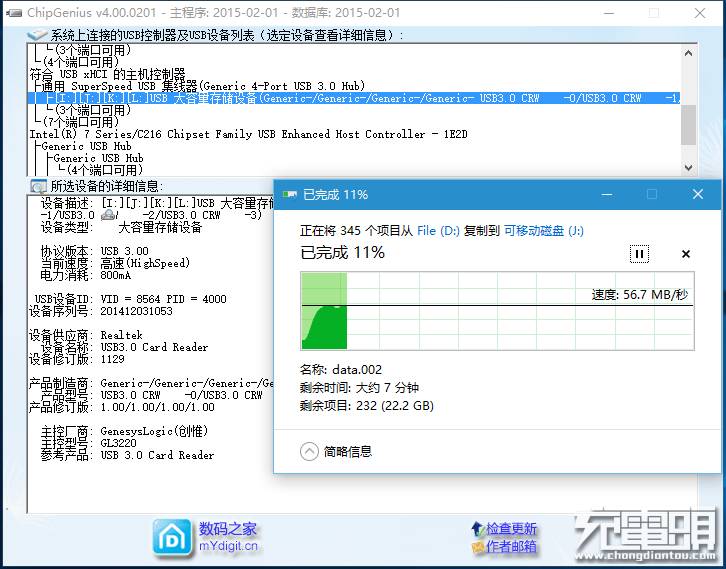Click the VID = 8564 PID = 4000 value
Viewport: 726px width, 569px height.
[x=163, y=299]
